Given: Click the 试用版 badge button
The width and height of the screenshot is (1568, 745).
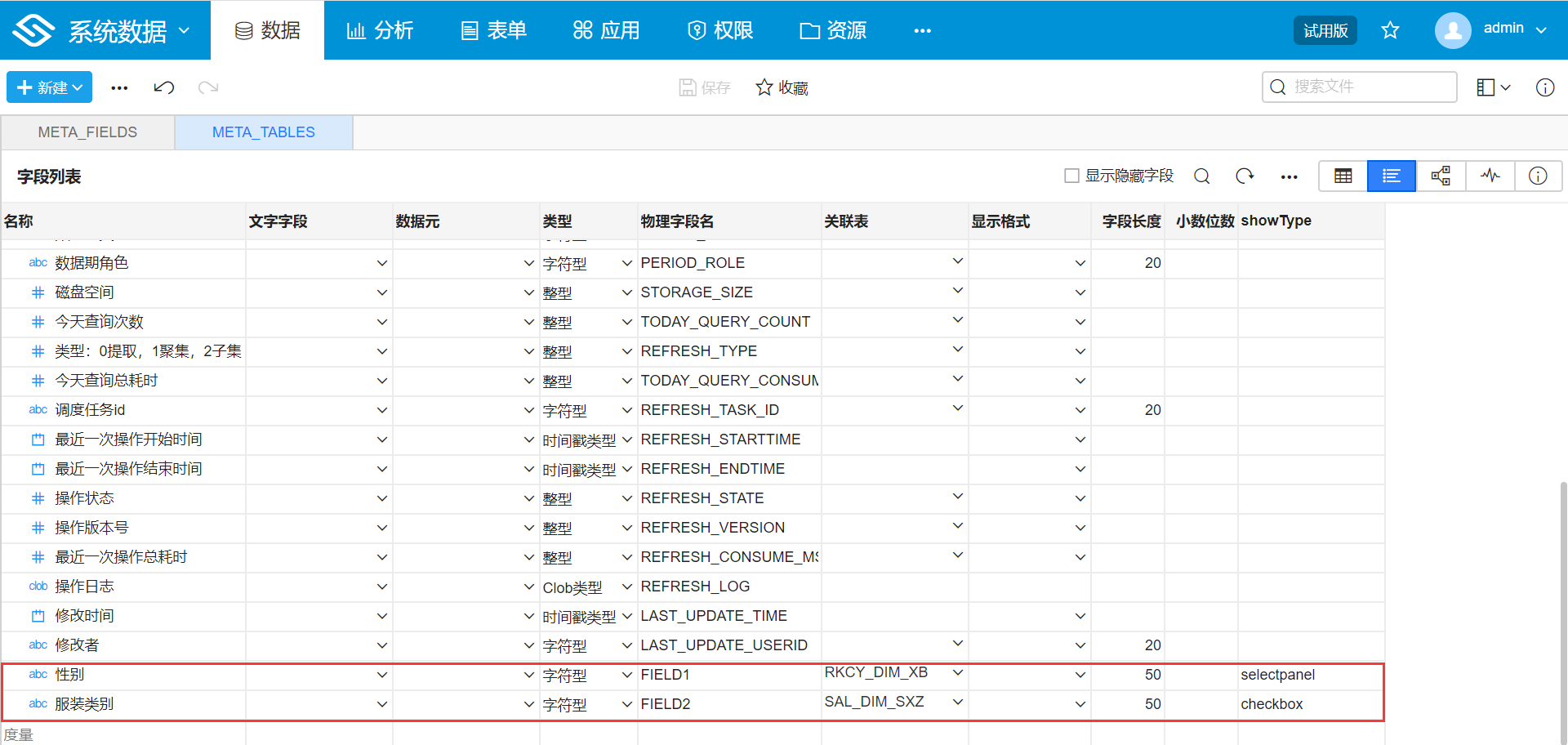Looking at the screenshot, I should (1325, 30).
